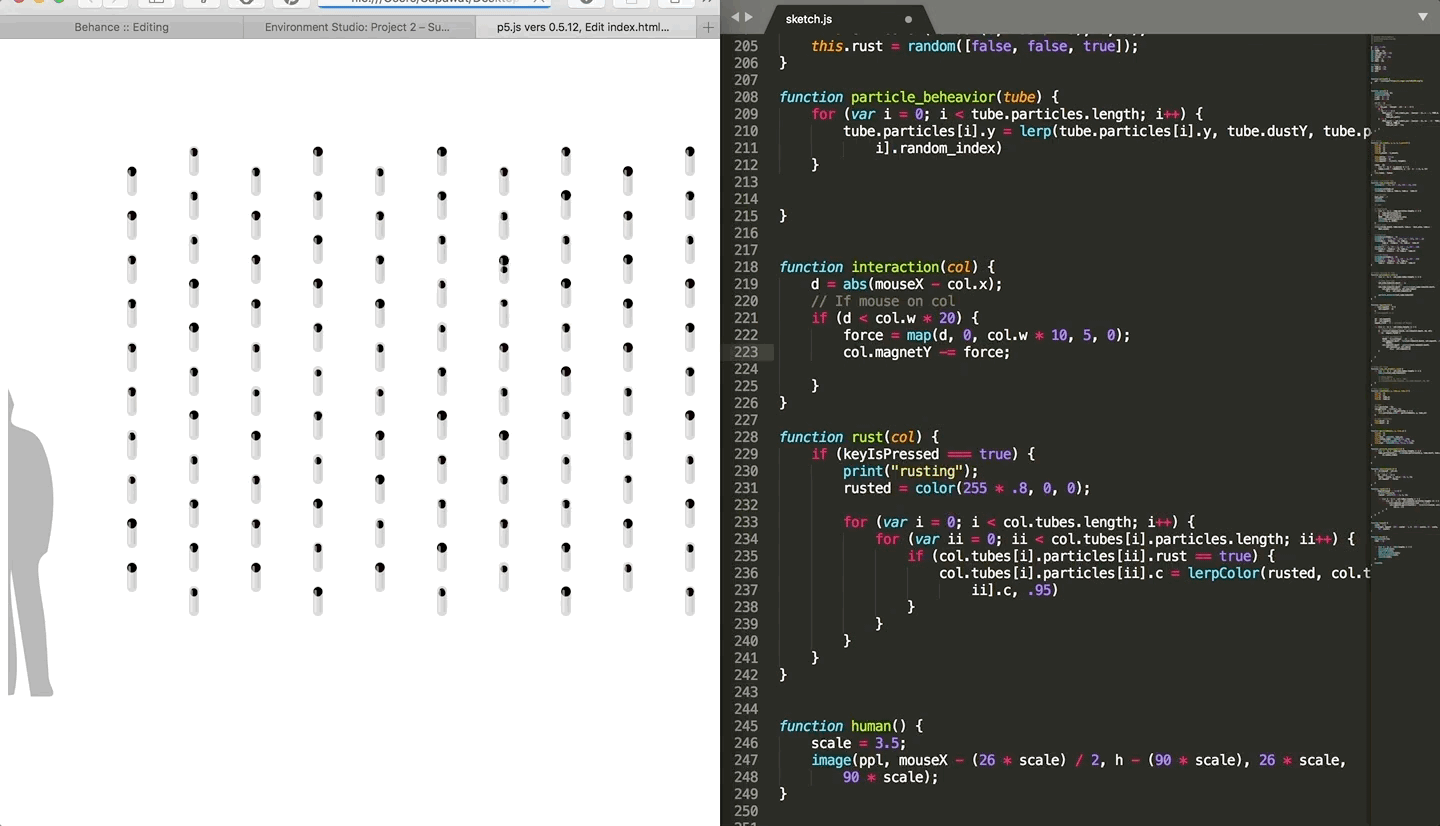The width and height of the screenshot is (1440, 826).
Task: Click line number 223 in the gutter
Action: click(x=745, y=352)
